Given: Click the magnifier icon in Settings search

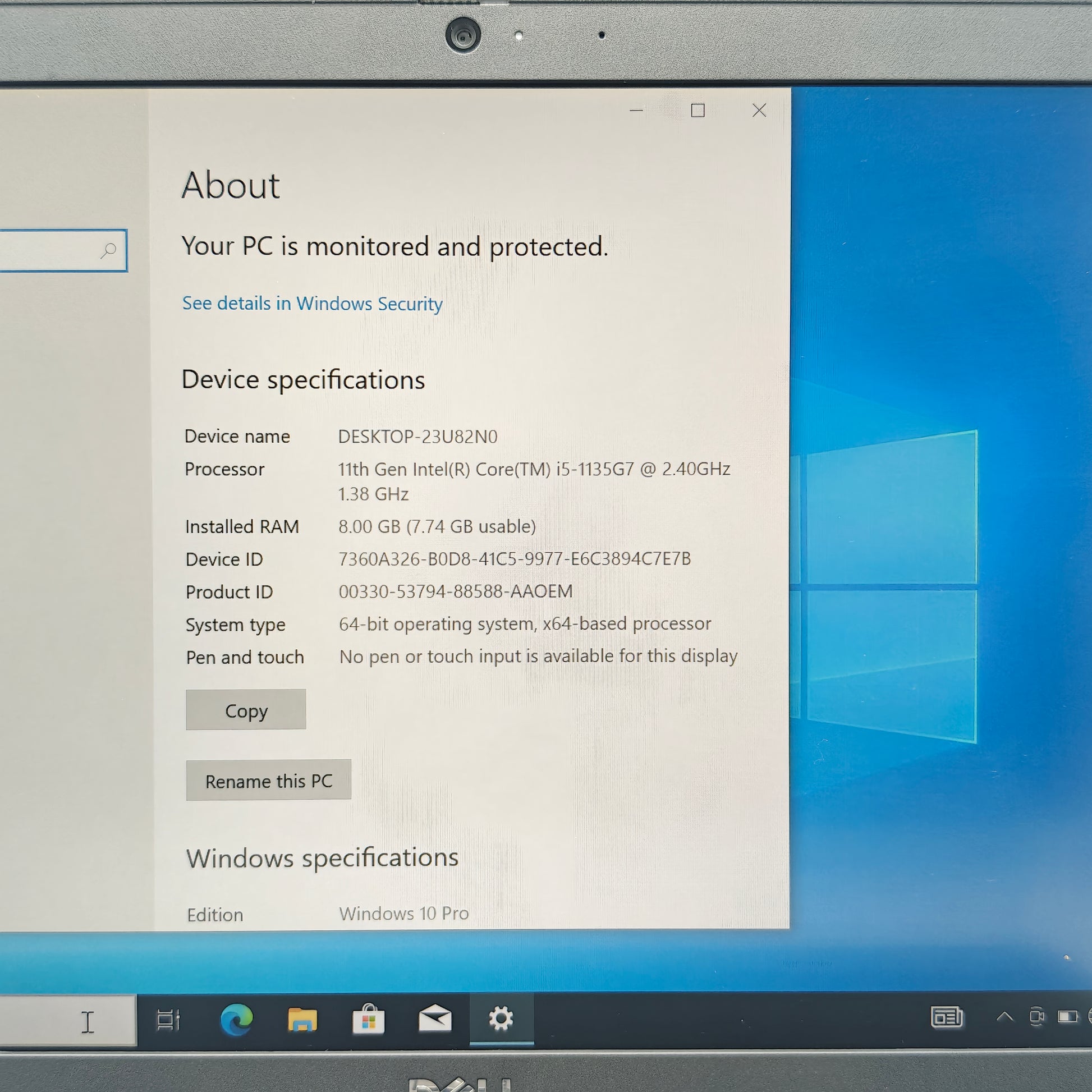Looking at the screenshot, I should [108, 250].
